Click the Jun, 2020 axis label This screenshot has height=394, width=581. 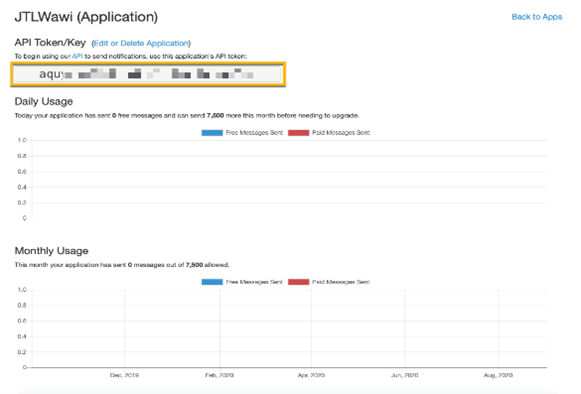tap(405, 375)
